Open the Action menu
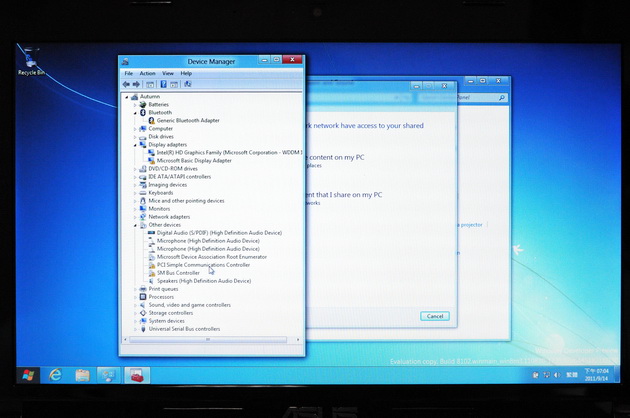630x418 pixels. pyautogui.click(x=147, y=73)
